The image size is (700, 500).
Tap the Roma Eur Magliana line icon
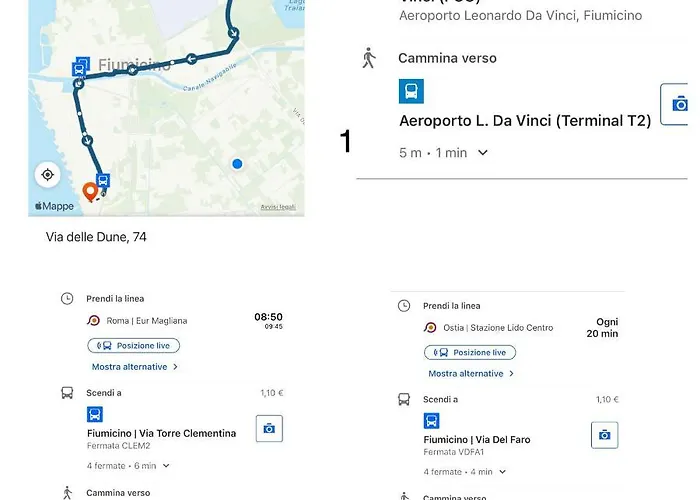[94, 321]
